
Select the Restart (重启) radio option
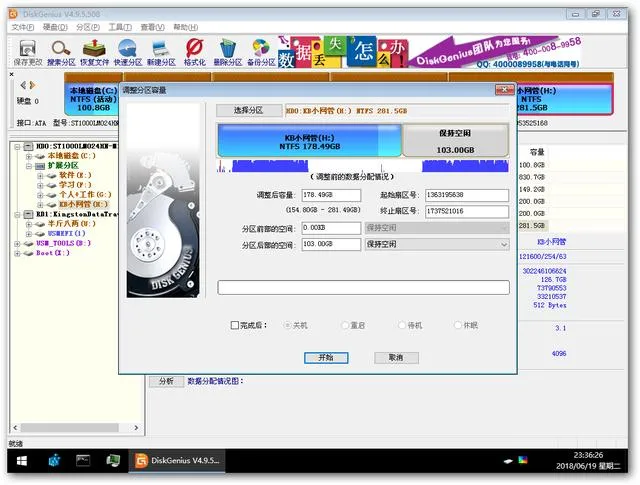(345, 325)
